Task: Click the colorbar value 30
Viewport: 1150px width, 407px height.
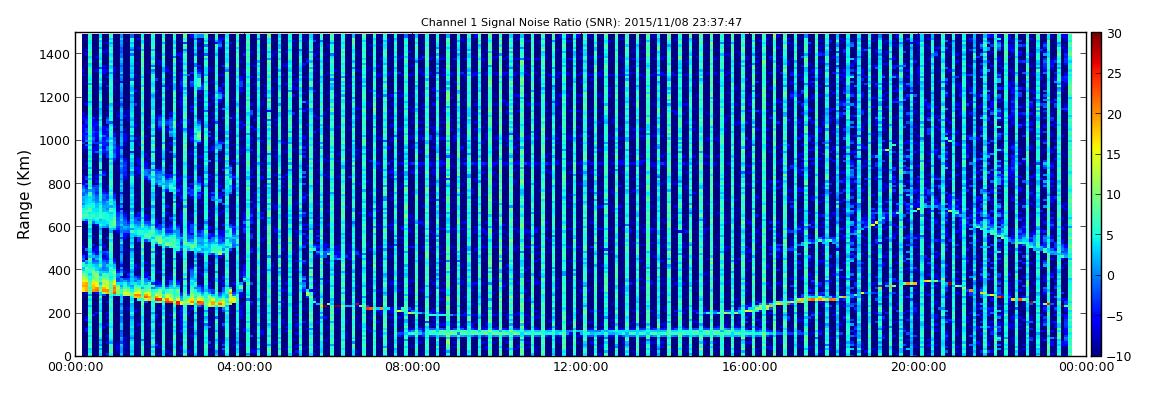Action: [x=1115, y=34]
